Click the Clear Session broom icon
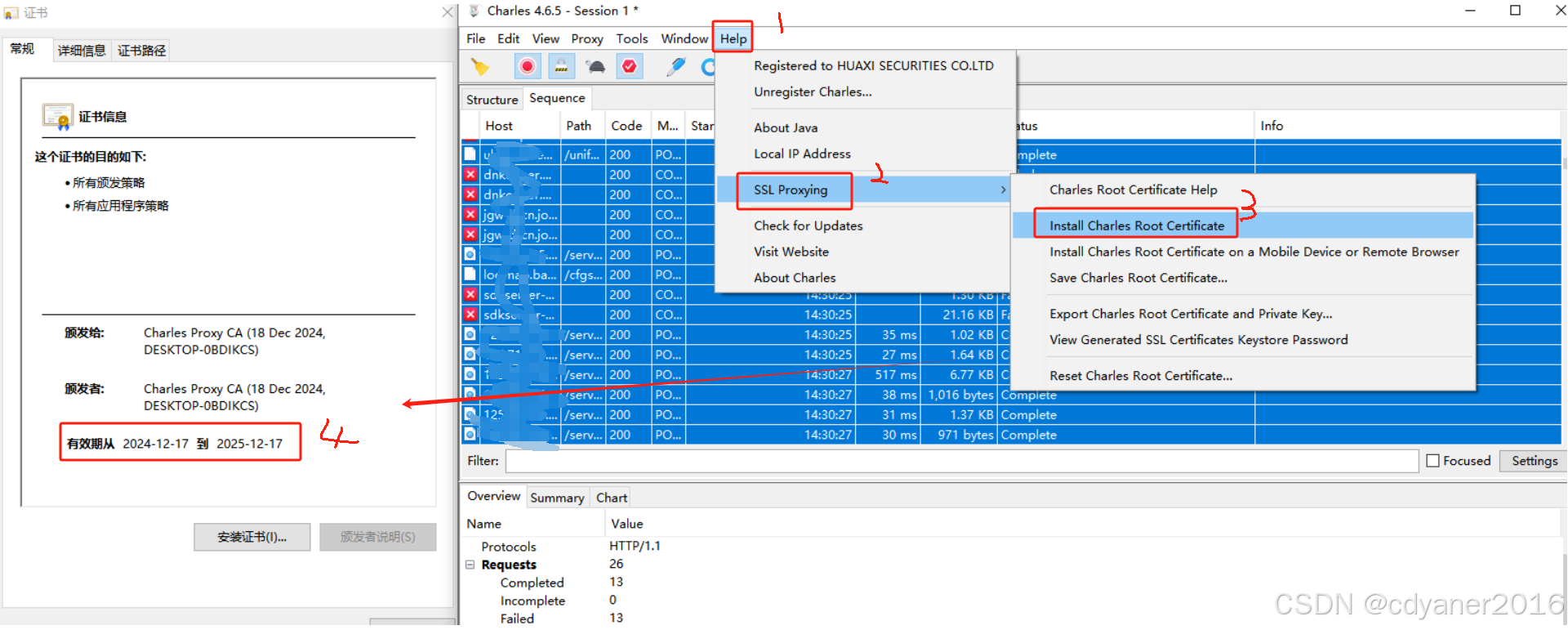1568x630 pixels. (480, 67)
